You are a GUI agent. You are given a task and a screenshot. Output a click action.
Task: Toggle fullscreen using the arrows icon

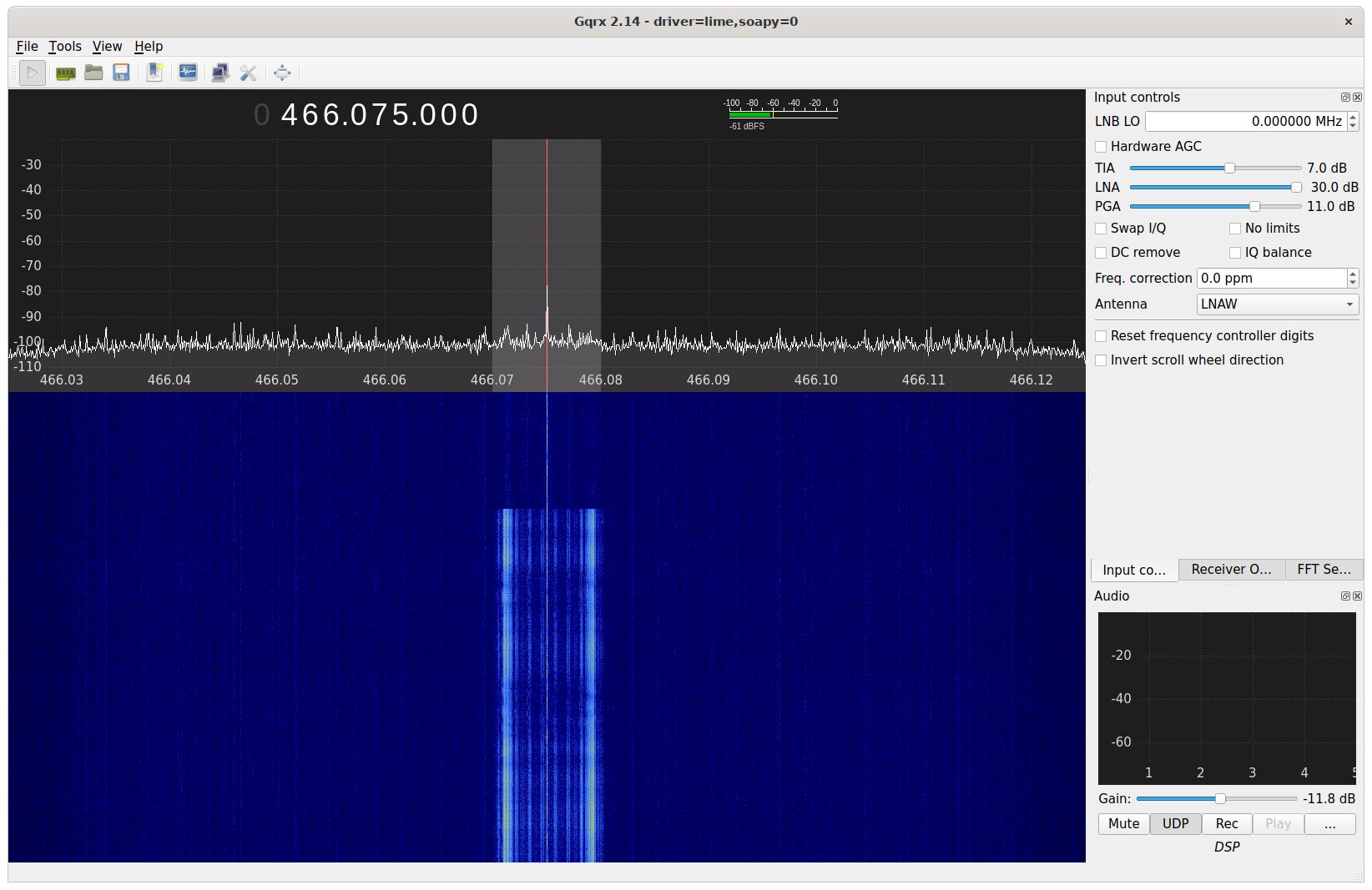pos(282,73)
